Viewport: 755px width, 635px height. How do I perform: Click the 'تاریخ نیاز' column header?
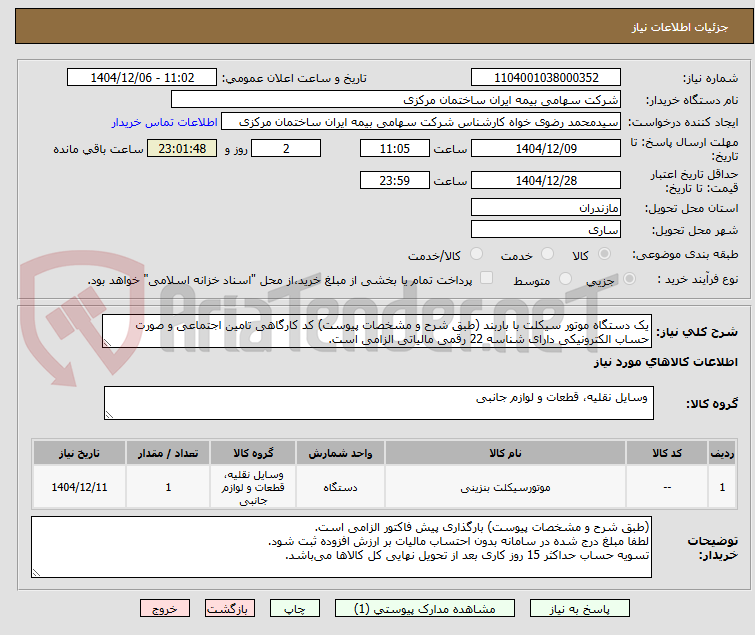click(79, 454)
